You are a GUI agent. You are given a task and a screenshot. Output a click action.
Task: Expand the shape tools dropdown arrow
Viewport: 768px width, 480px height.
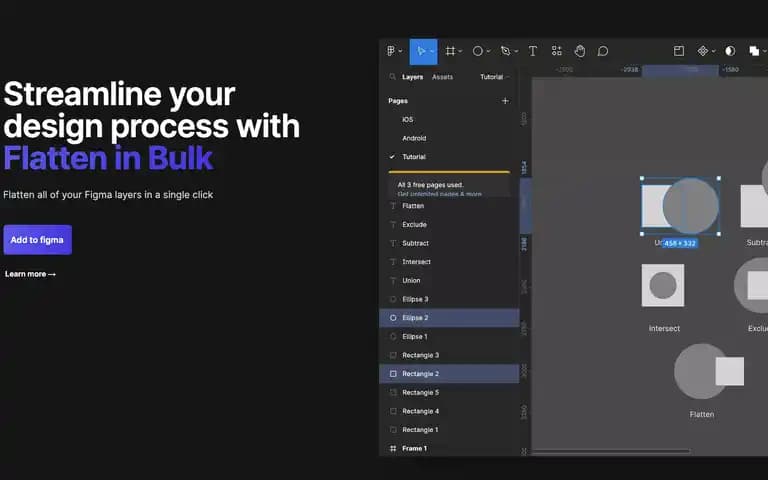coord(488,51)
